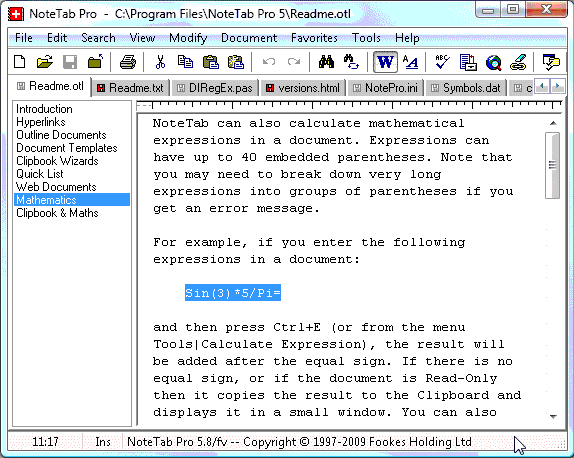Switch to NotePro.ini tab
The height and width of the screenshot is (458, 574).
385,88
